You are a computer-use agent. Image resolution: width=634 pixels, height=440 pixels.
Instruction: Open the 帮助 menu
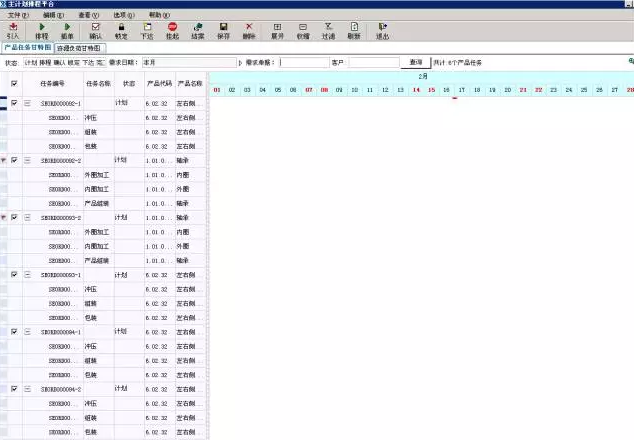[x=159, y=15]
